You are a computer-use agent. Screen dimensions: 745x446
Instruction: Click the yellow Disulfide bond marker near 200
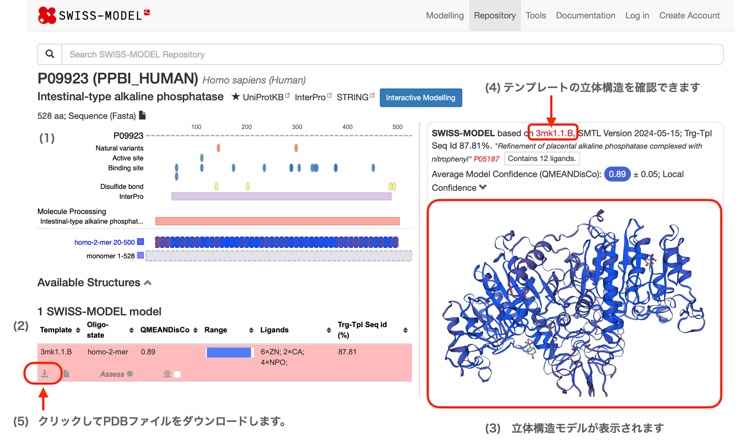coord(248,186)
